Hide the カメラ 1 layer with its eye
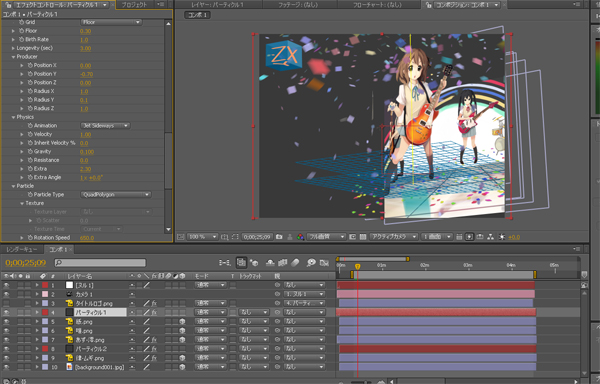The image size is (600, 384). (6, 294)
